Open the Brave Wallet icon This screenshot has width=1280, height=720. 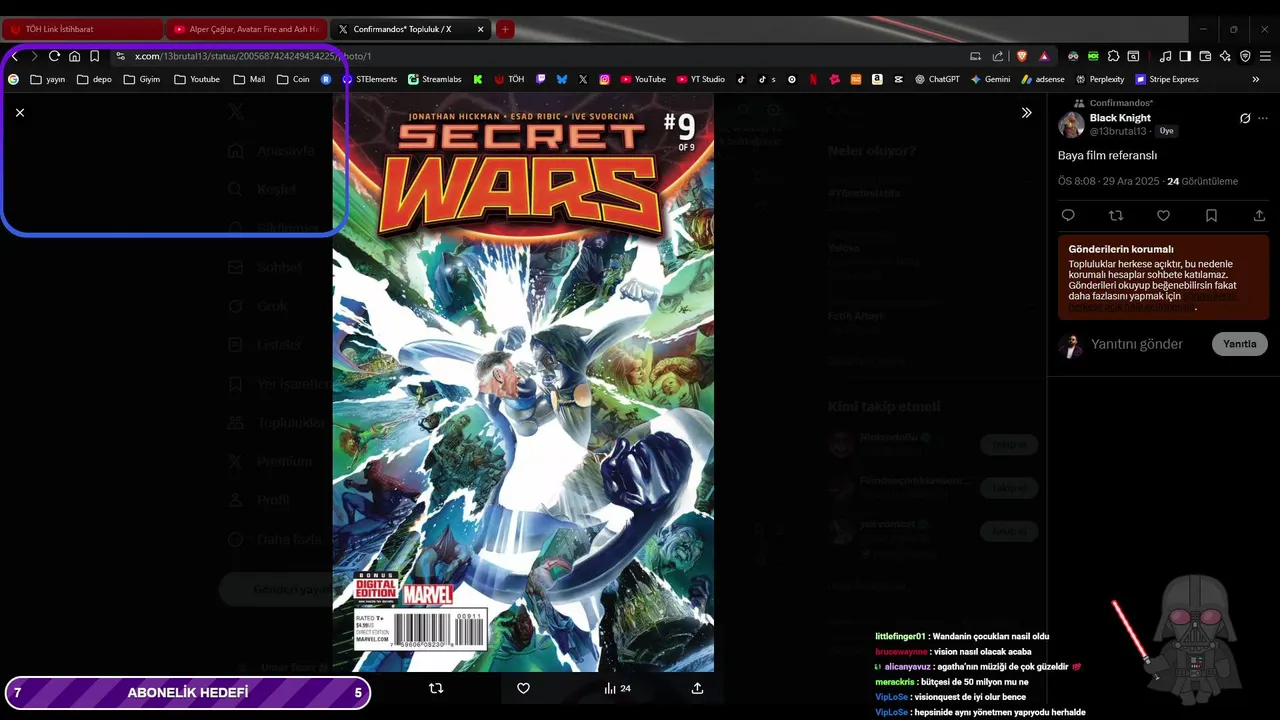point(1205,56)
